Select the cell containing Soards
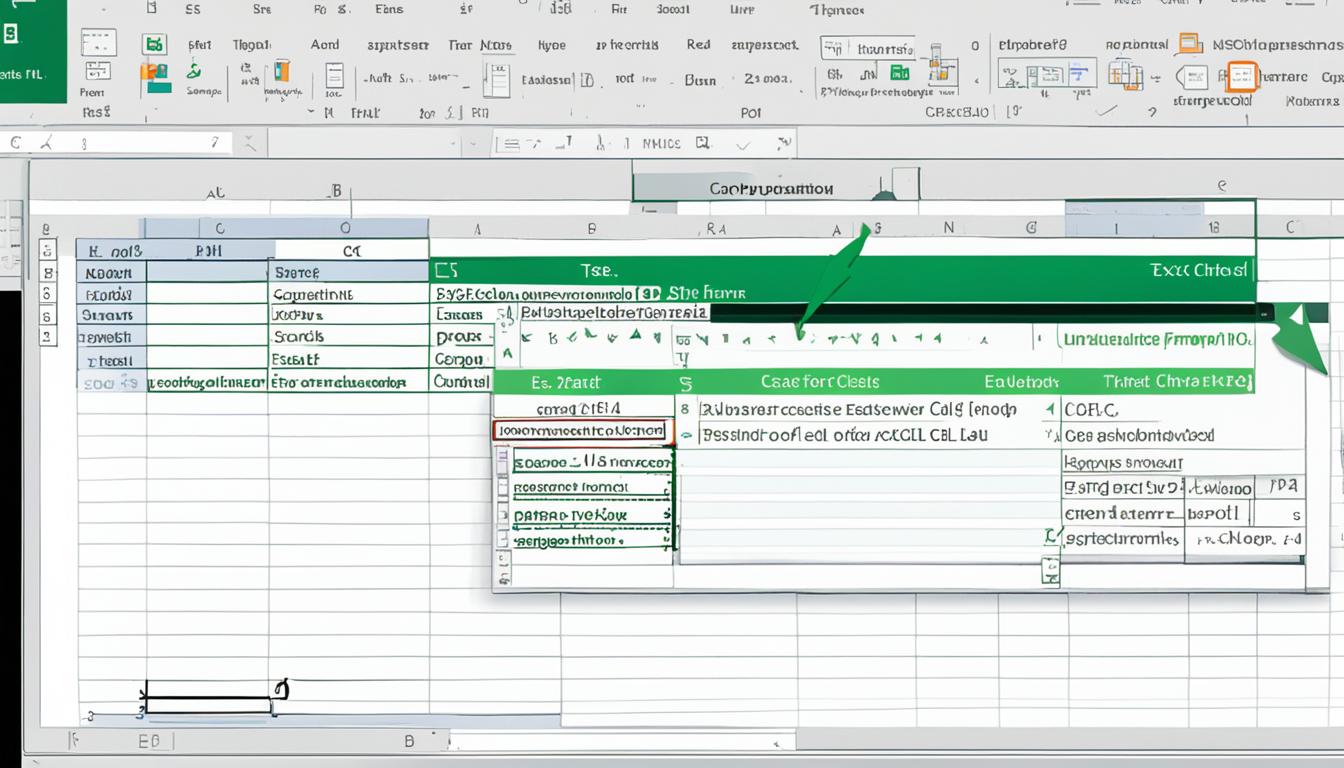Screen dimensions: 1344x768 (349, 337)
